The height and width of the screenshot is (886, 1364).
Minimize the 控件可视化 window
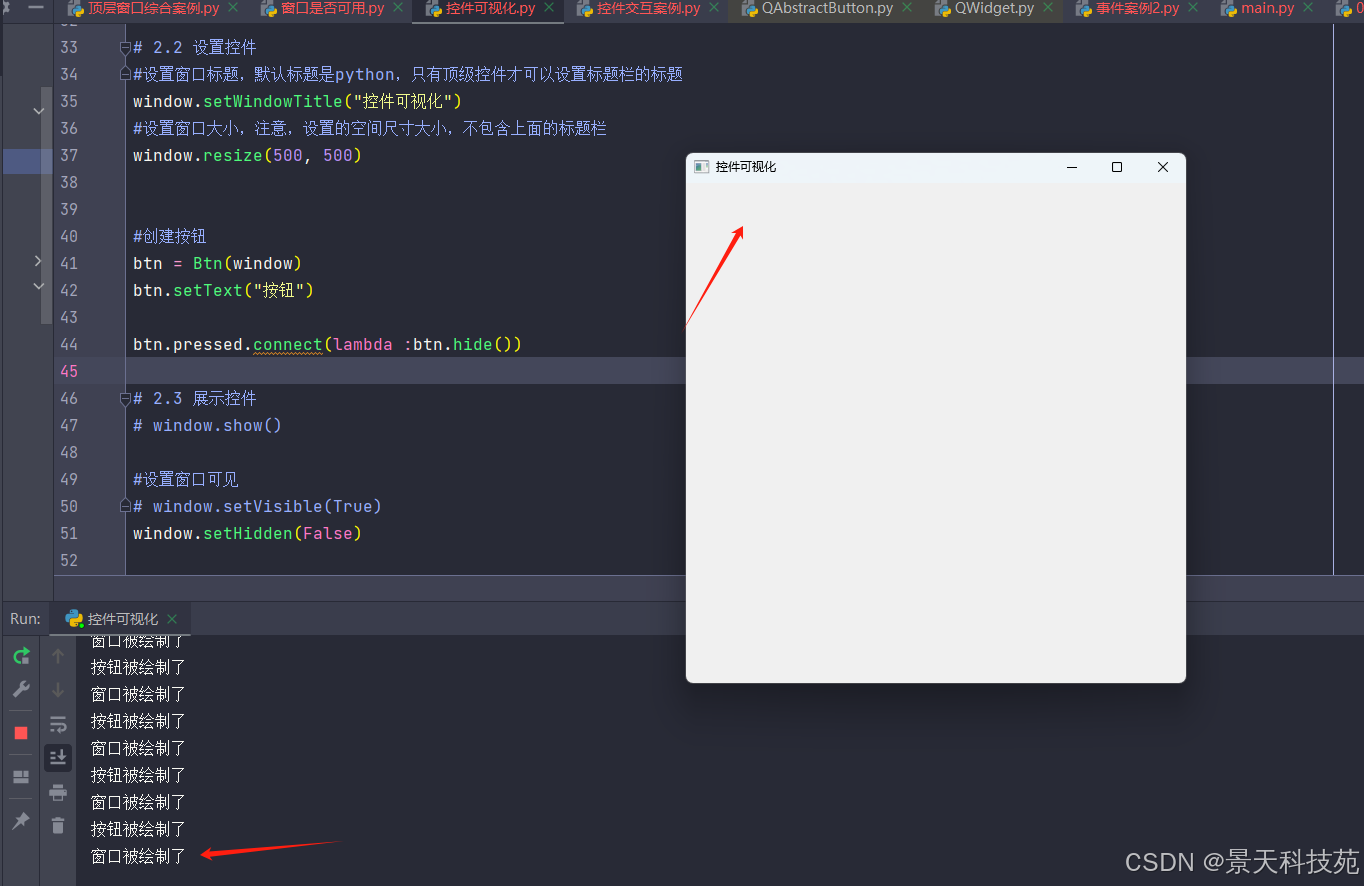pos(1072,167)
